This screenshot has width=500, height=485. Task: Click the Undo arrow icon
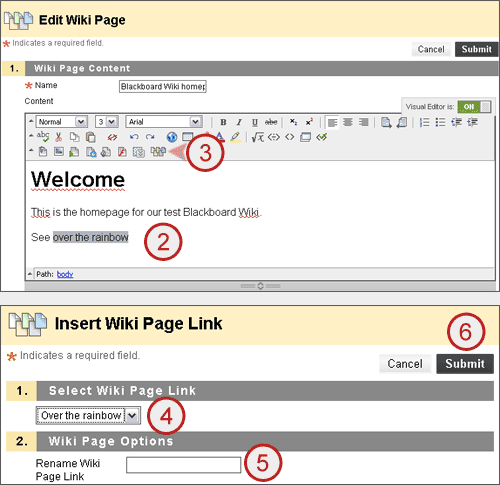[x=134, y=137]
